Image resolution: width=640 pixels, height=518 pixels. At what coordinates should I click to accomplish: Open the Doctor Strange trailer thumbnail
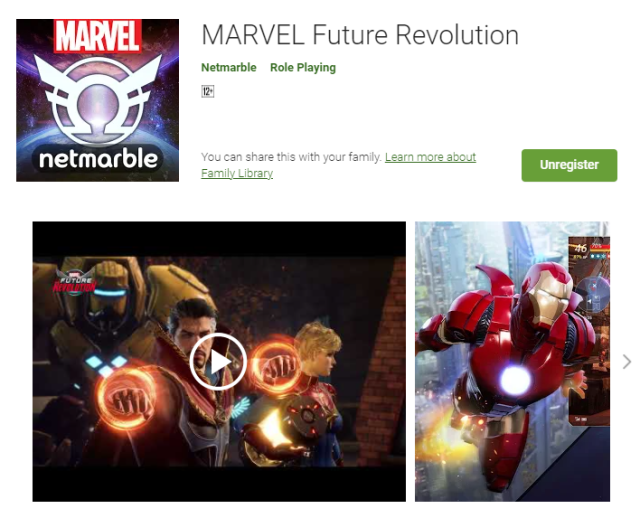point(219,361)
